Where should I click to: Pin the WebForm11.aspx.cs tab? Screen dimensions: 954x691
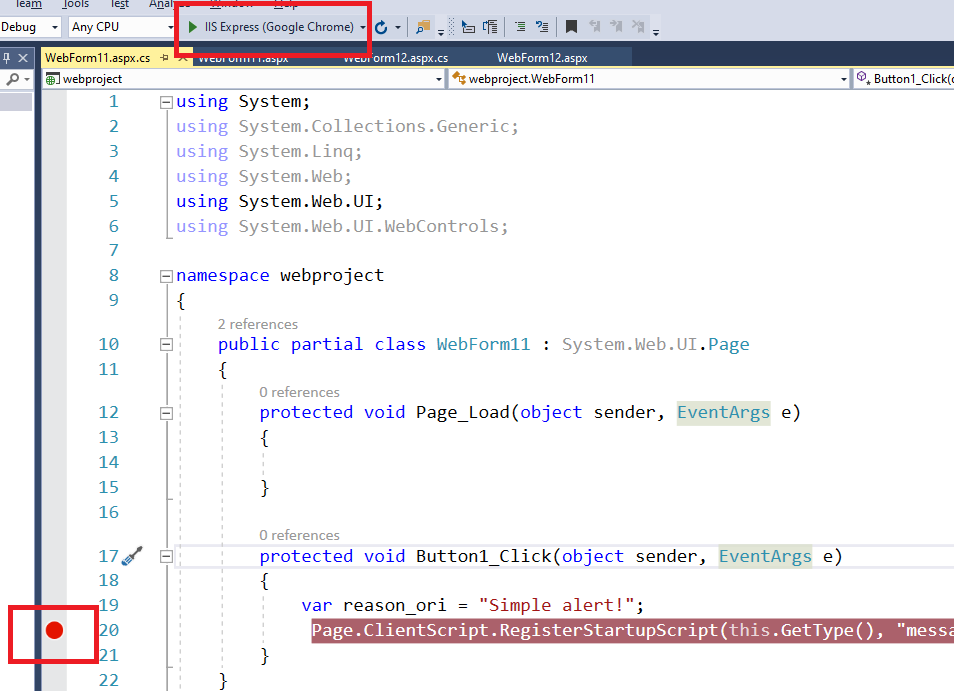click(164, 58)
